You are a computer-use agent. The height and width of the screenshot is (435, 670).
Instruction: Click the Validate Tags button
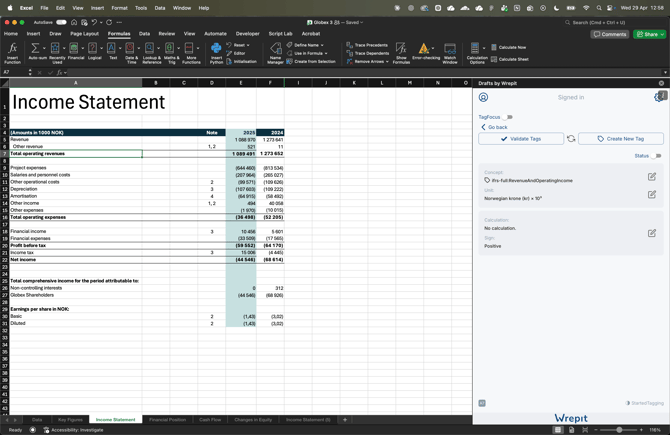(521, 139)
